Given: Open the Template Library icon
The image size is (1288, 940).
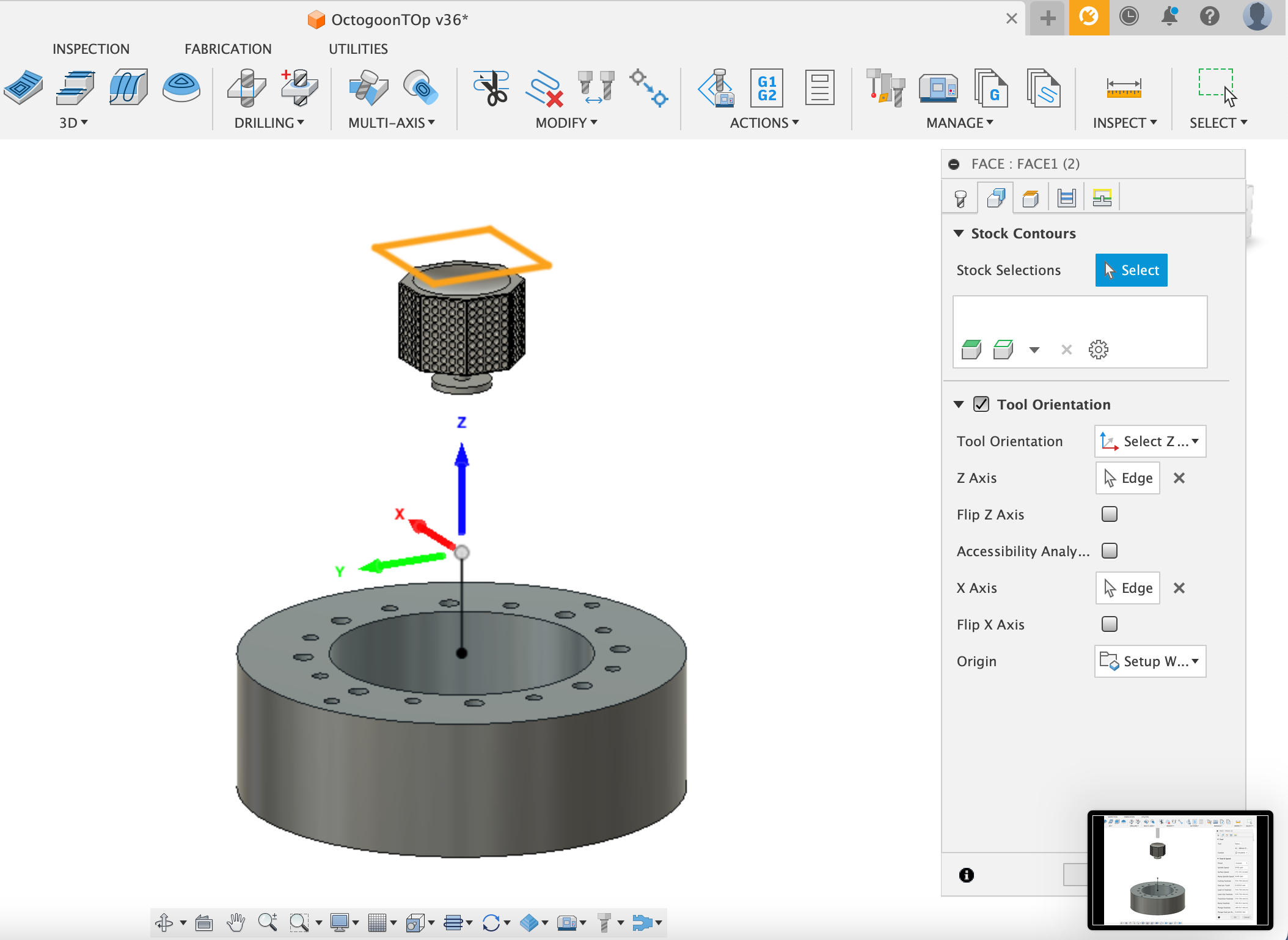Looking at the screenshot, I should 1044,87.
